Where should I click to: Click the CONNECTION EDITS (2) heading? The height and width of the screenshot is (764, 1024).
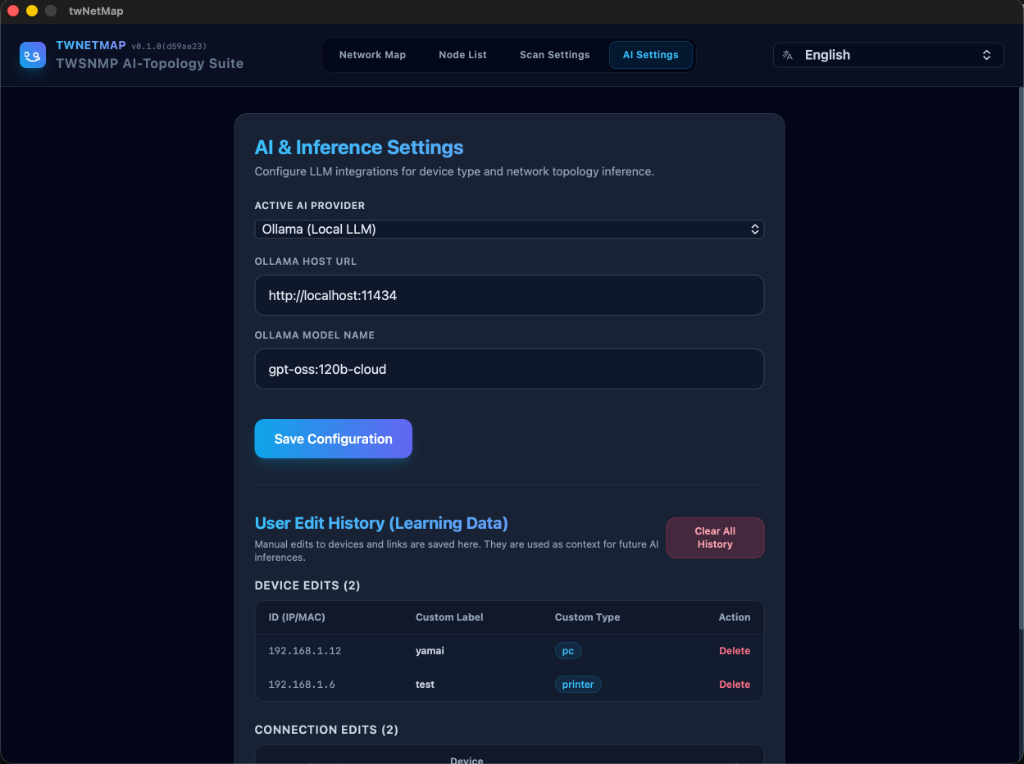pyautogui.click(x=326, y=729)
